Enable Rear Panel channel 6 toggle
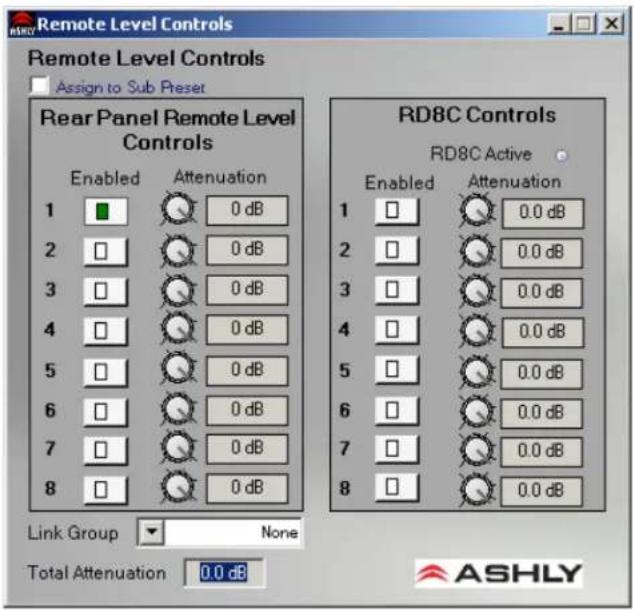This screenshot has height=610, width=634. 105,412
